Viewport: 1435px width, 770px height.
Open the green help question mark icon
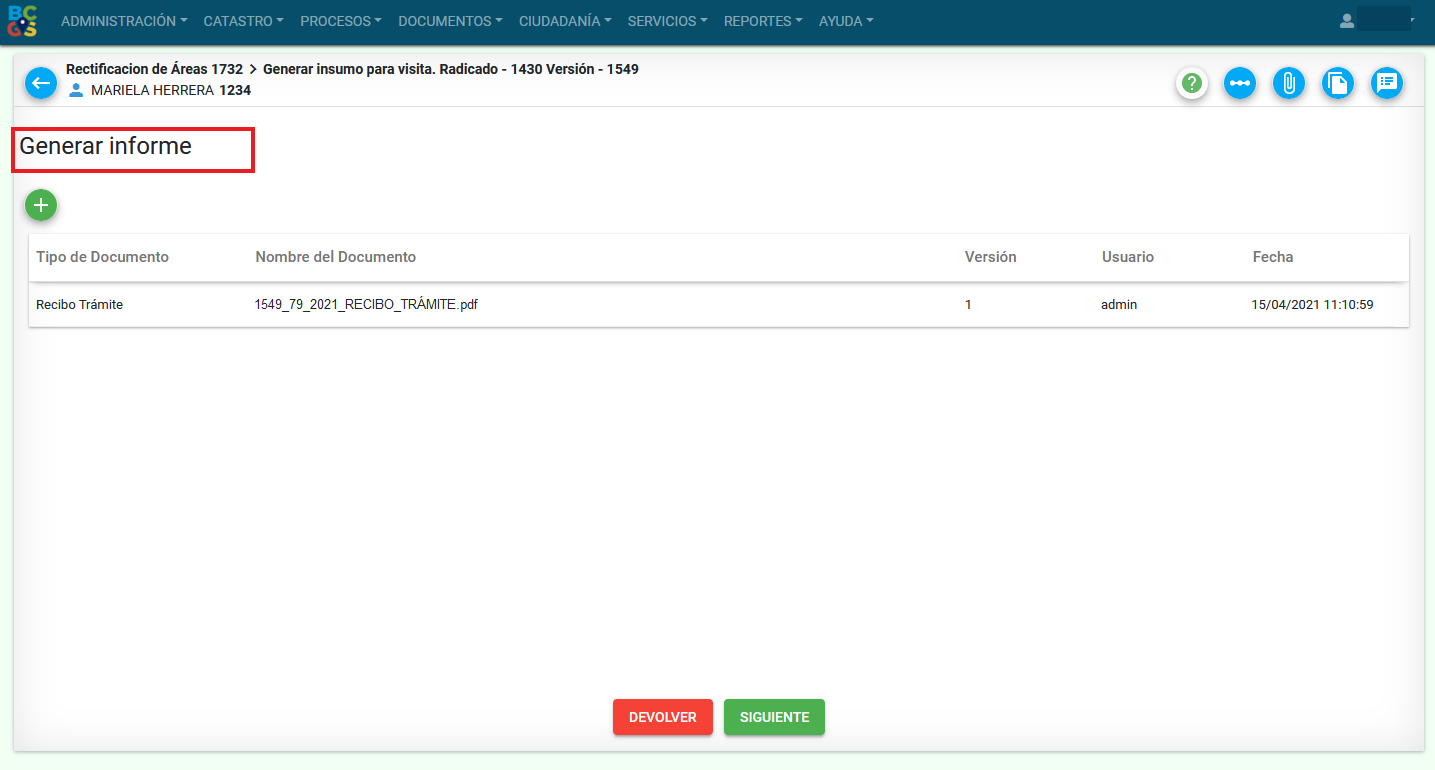tap(1191, 83)
